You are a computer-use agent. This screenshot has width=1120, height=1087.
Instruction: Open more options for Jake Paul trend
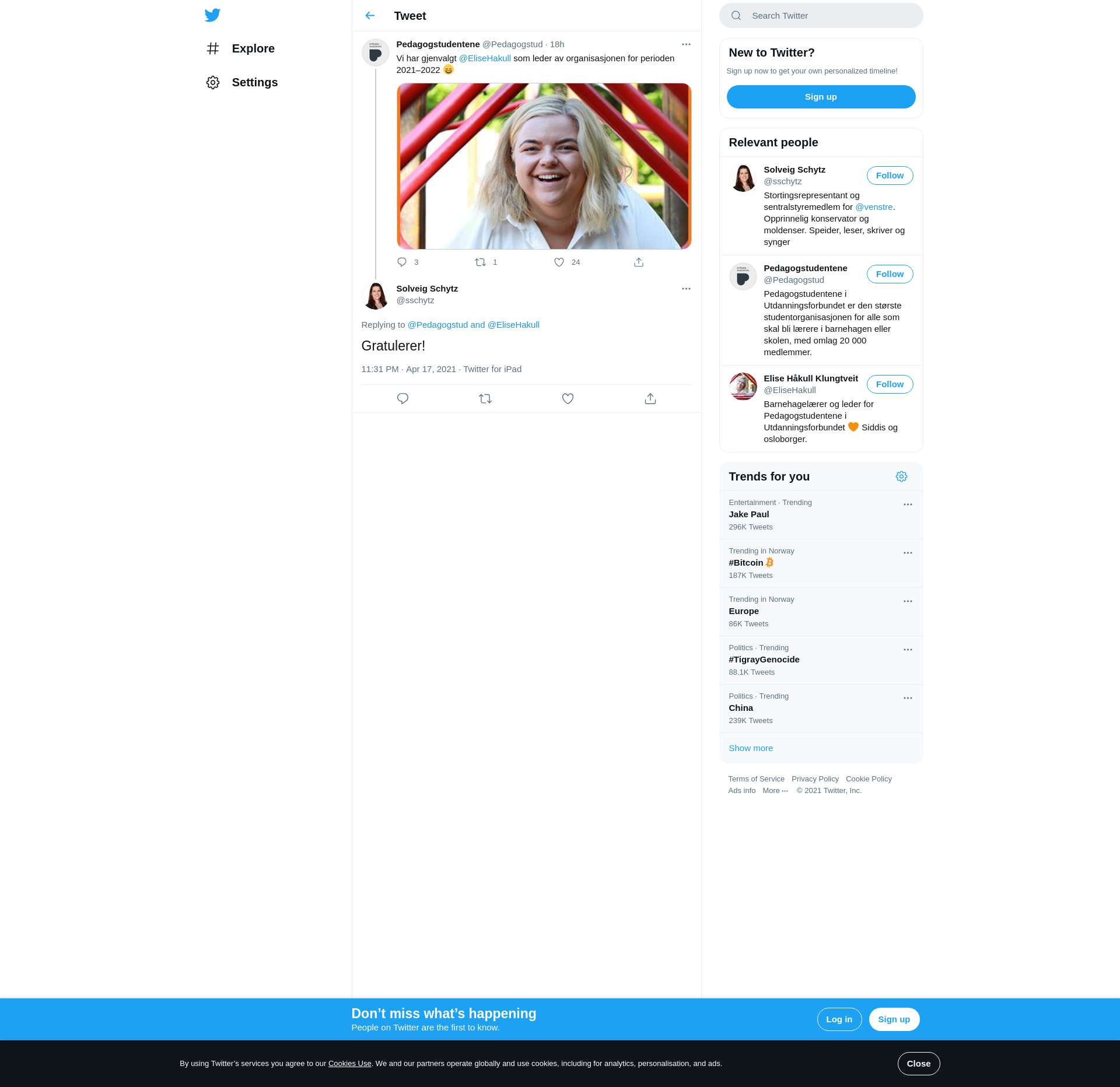(x=908, y=504)
